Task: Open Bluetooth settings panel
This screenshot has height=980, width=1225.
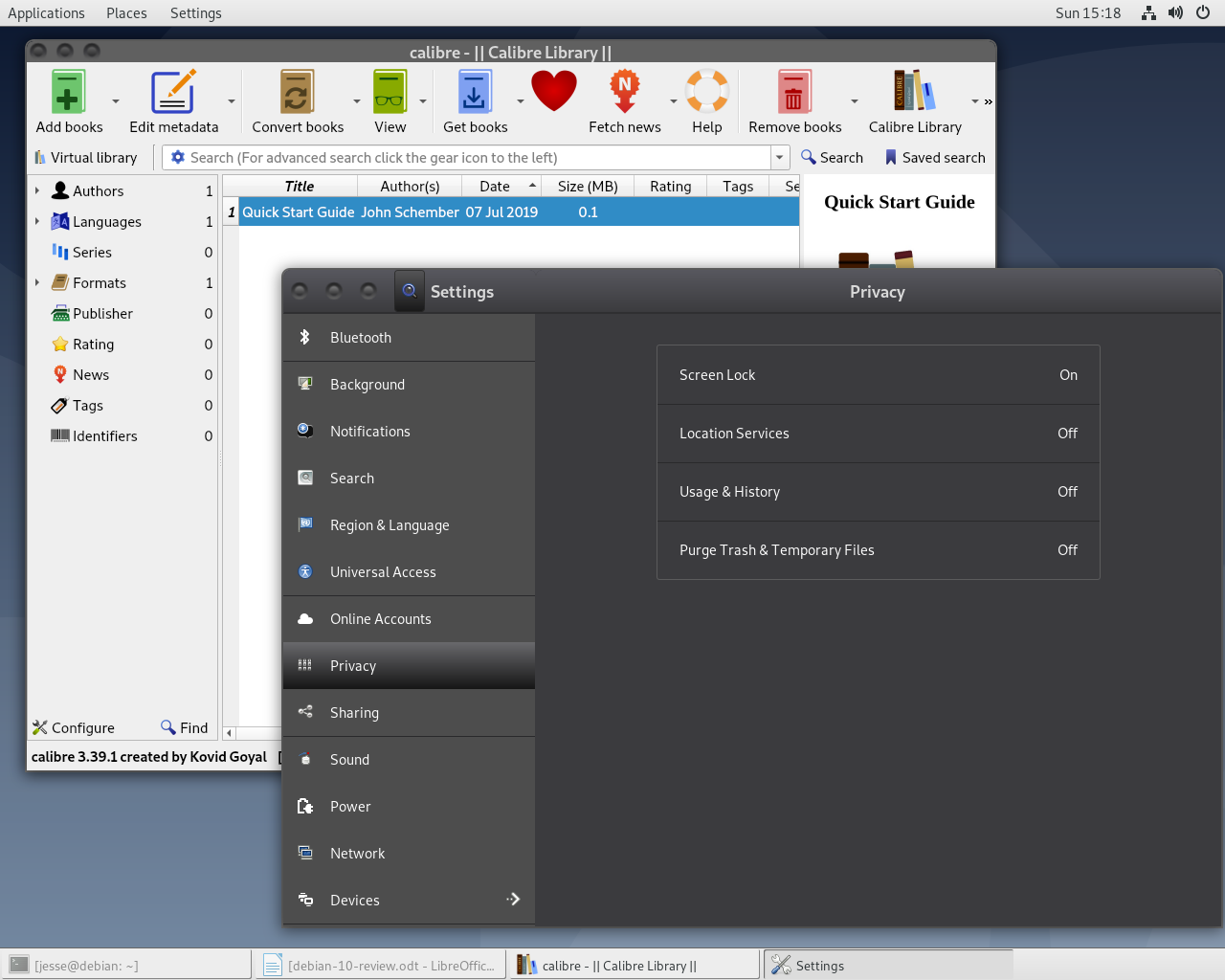Action: (x=409, y=338)
